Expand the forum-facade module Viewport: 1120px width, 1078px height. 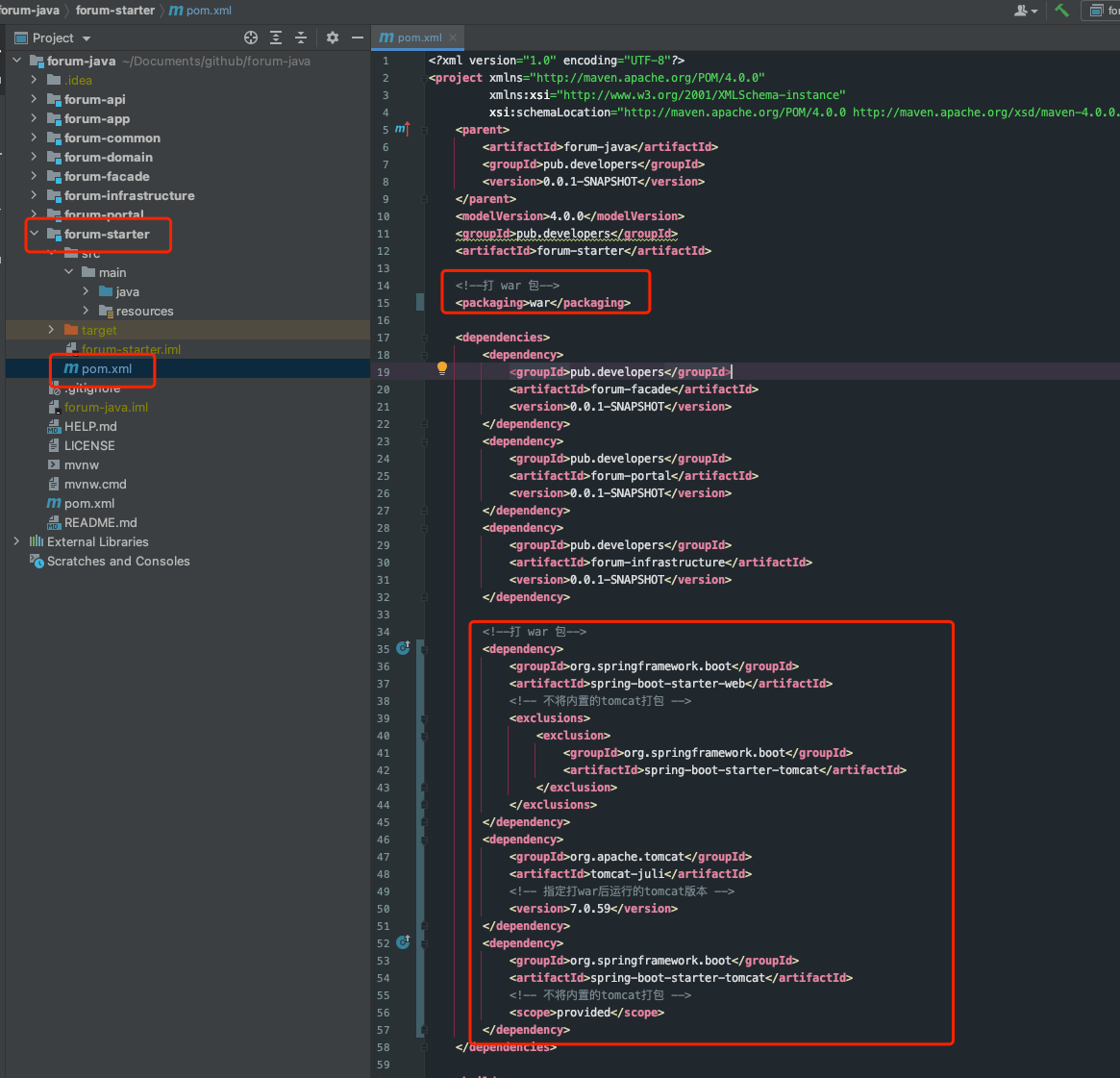35,176
